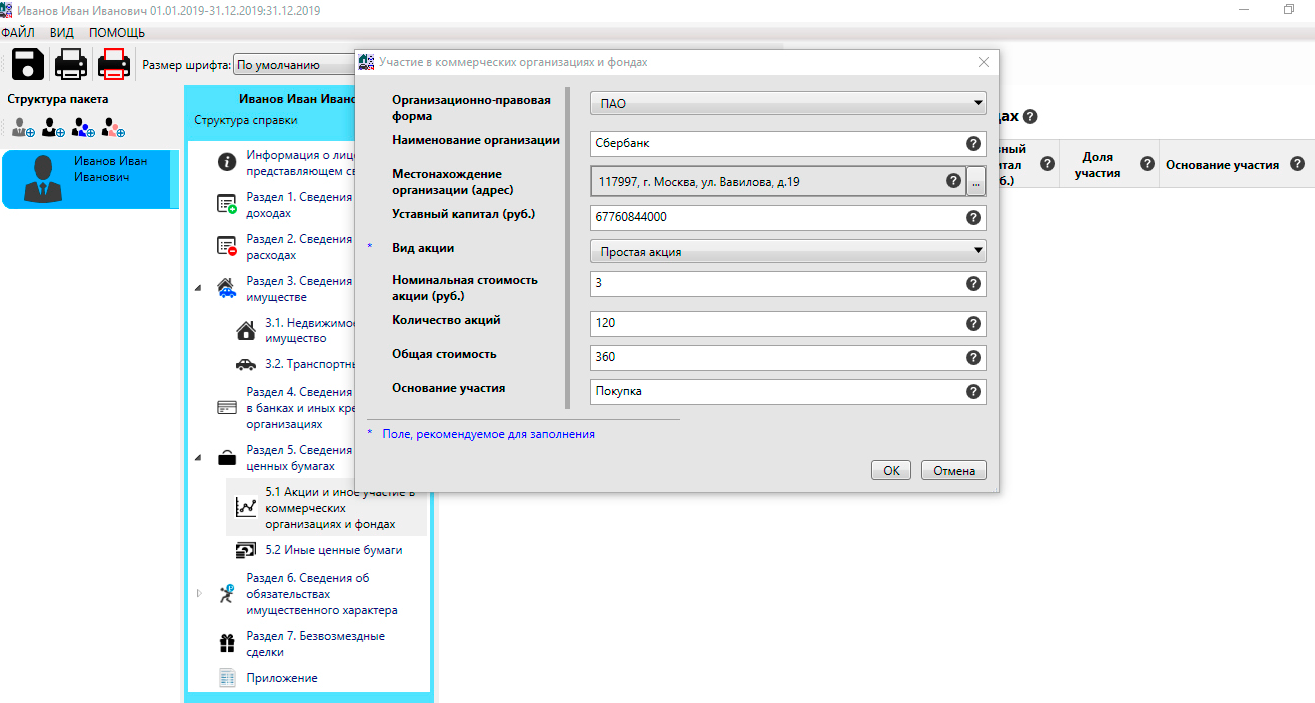The height and width of the screenshot is (703, 1315).
Task: Open Раздел 1 income section
Action: [300, 205]
